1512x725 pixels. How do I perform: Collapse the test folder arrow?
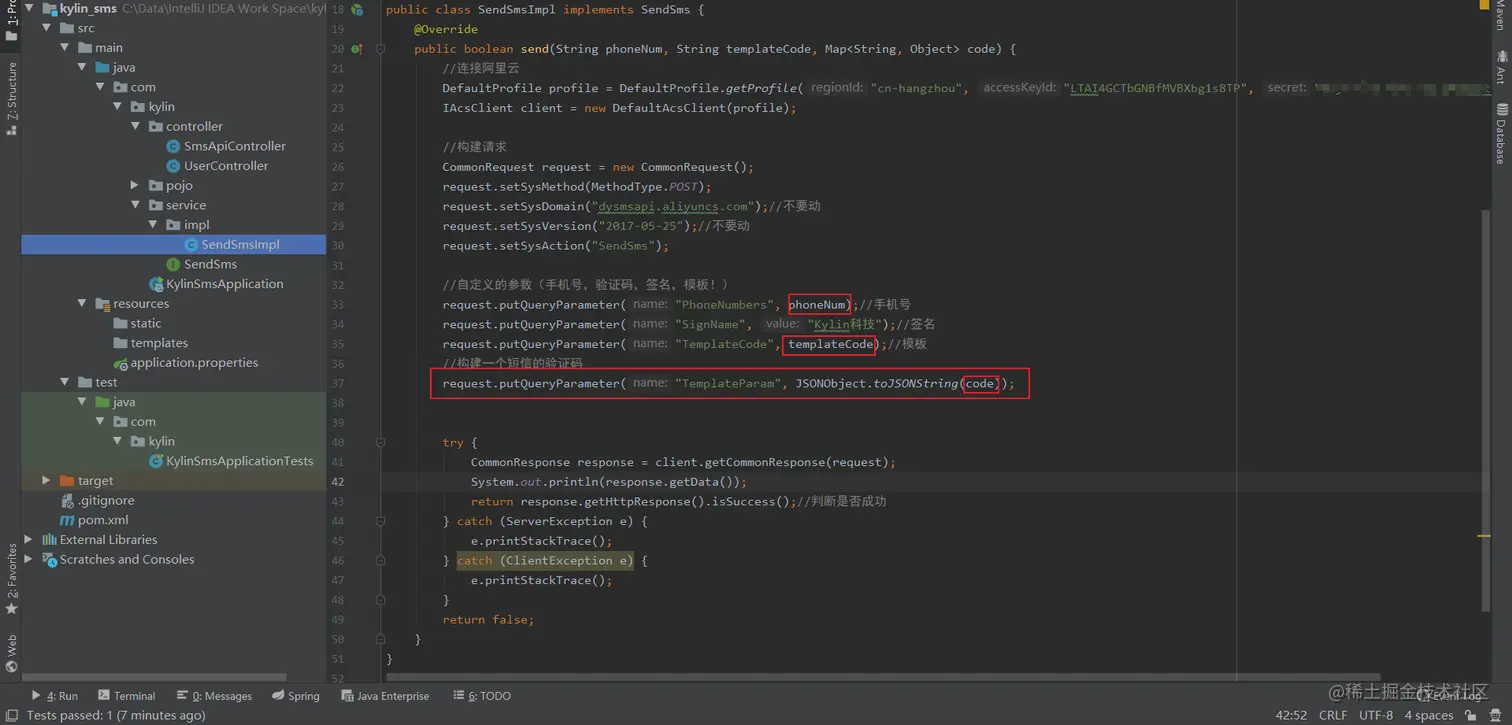[x=65, y=382]
